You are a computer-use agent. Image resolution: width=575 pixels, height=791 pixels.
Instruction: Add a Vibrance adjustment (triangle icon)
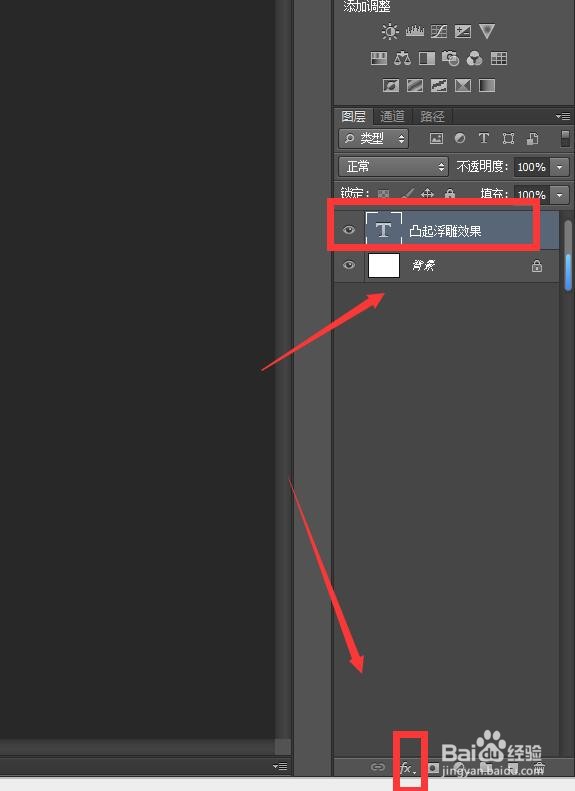(x=487, y=31)
